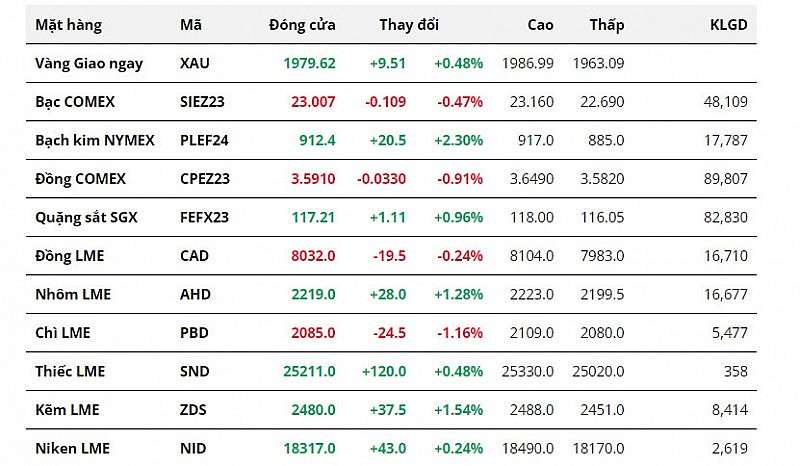Screen dimensions: 800x466
Task: Click the Thấp column header
Action: pos(607,25)
